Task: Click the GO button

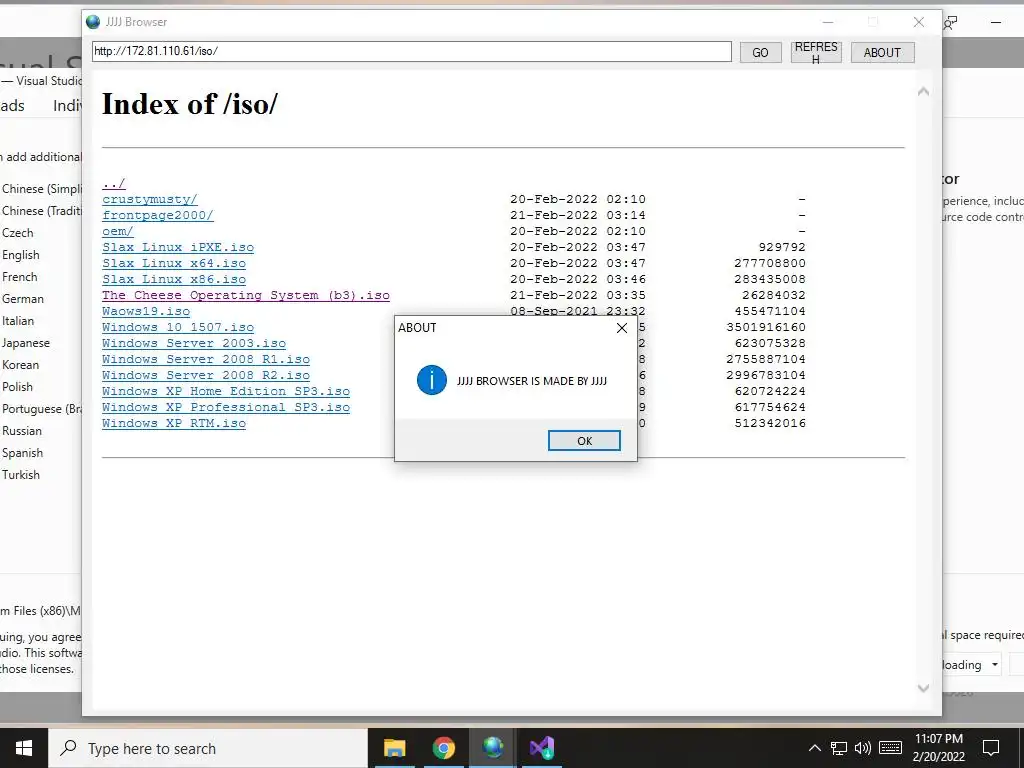Action: 760,53
